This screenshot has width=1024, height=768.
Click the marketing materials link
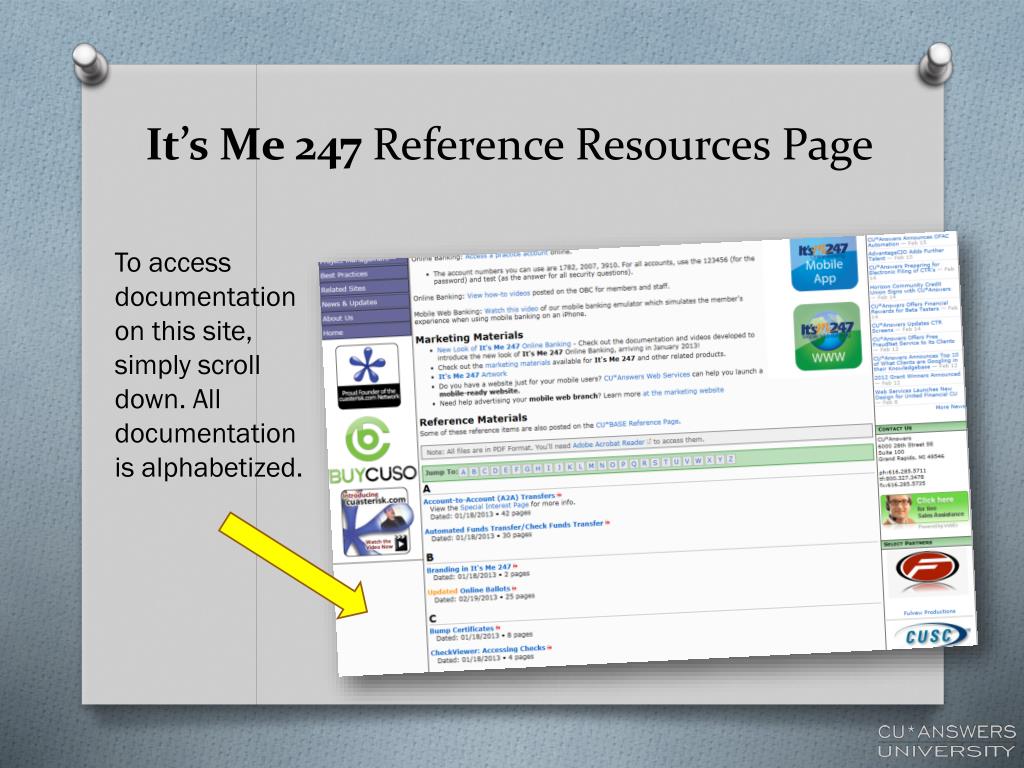(x=517, y=363)
